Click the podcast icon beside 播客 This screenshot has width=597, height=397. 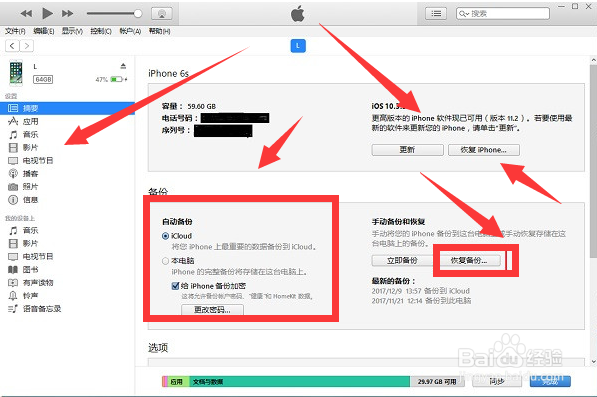click(x=13, y=174)
